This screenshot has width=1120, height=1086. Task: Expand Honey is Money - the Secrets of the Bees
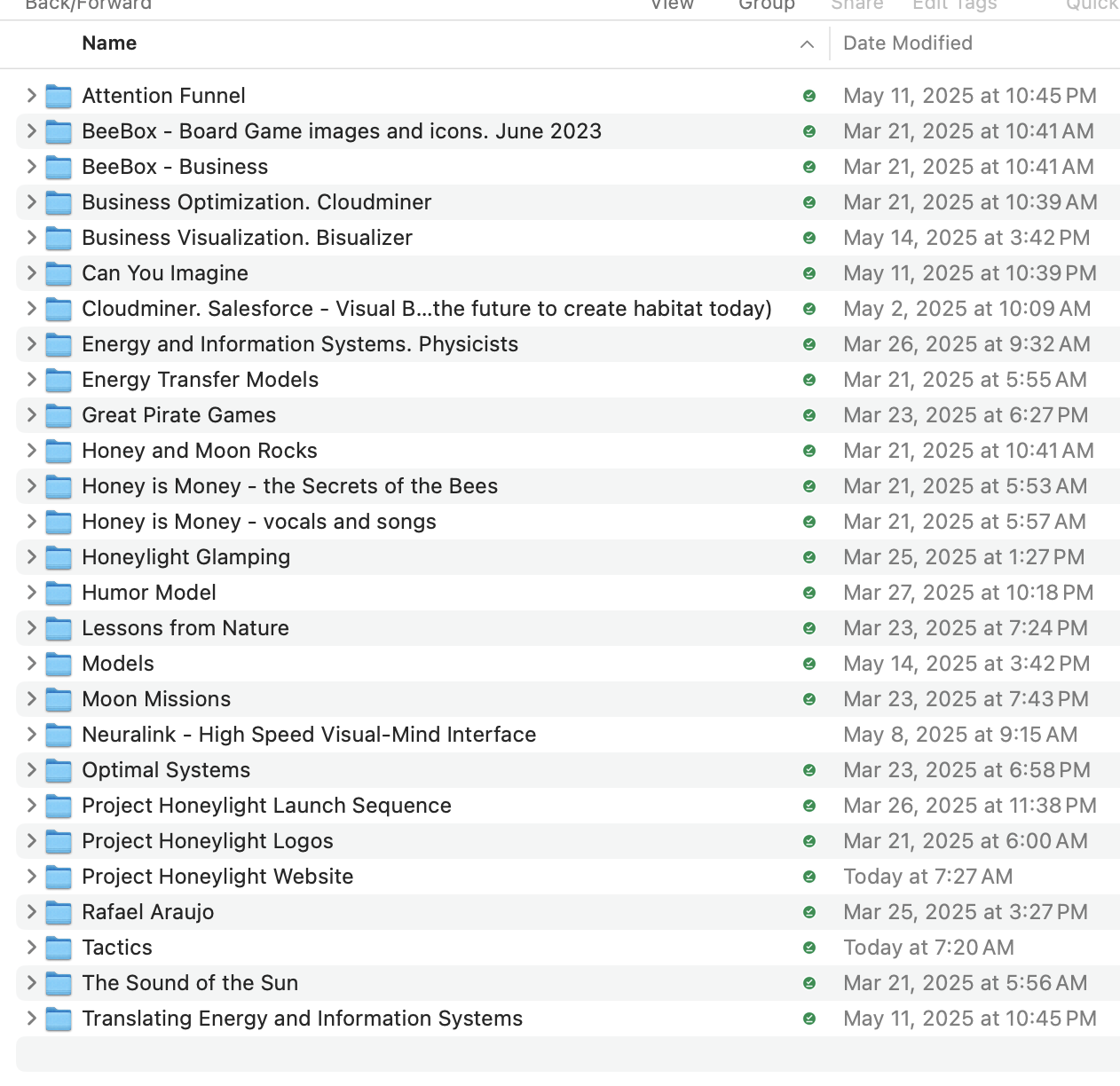(x=31, y=486)
